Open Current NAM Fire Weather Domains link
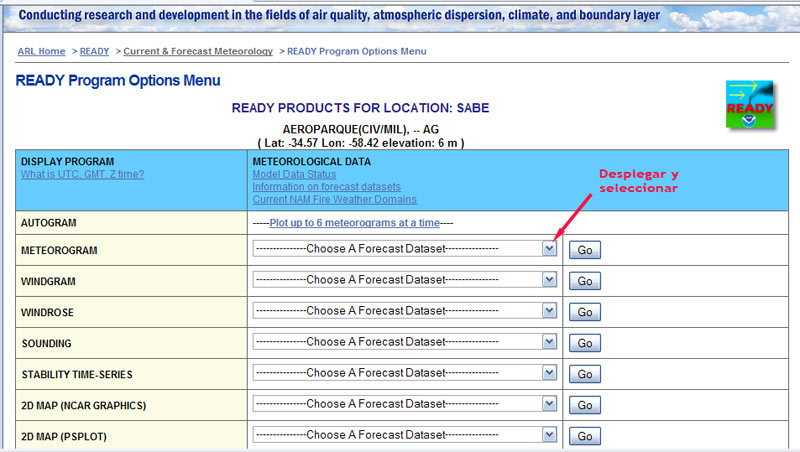Image resolution: width=800 pixels, height=452 pixels. click(334, 199)
